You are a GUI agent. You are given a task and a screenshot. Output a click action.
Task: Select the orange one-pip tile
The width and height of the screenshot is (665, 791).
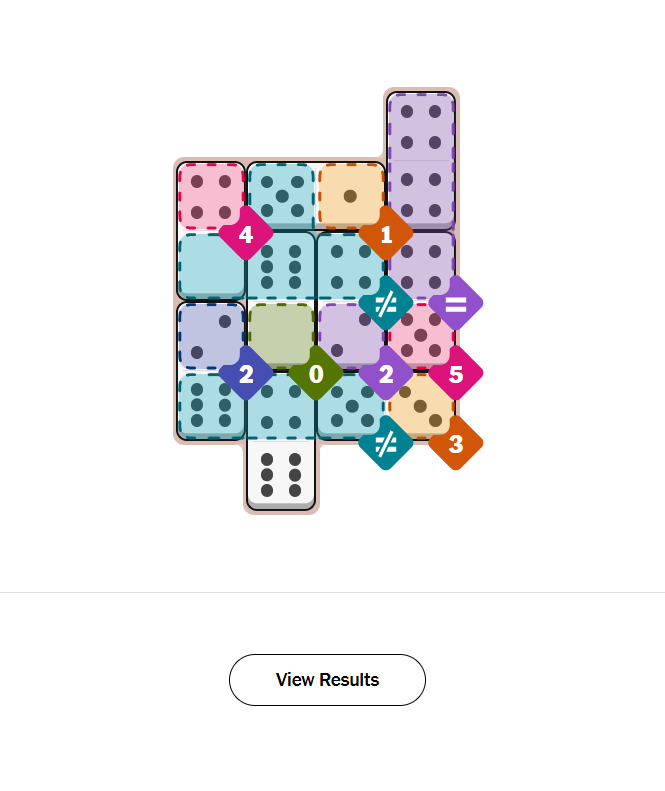pos(350,195)
